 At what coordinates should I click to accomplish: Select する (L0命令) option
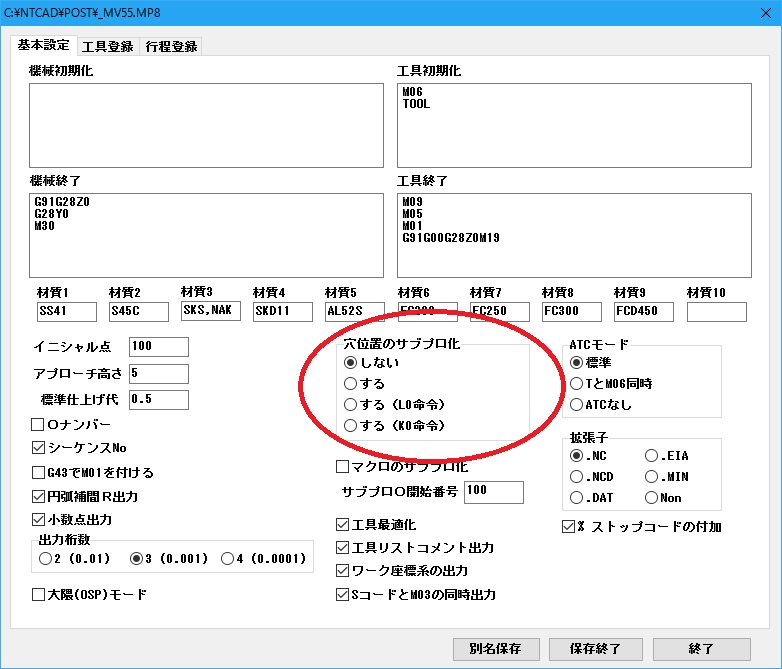(351, 404)
